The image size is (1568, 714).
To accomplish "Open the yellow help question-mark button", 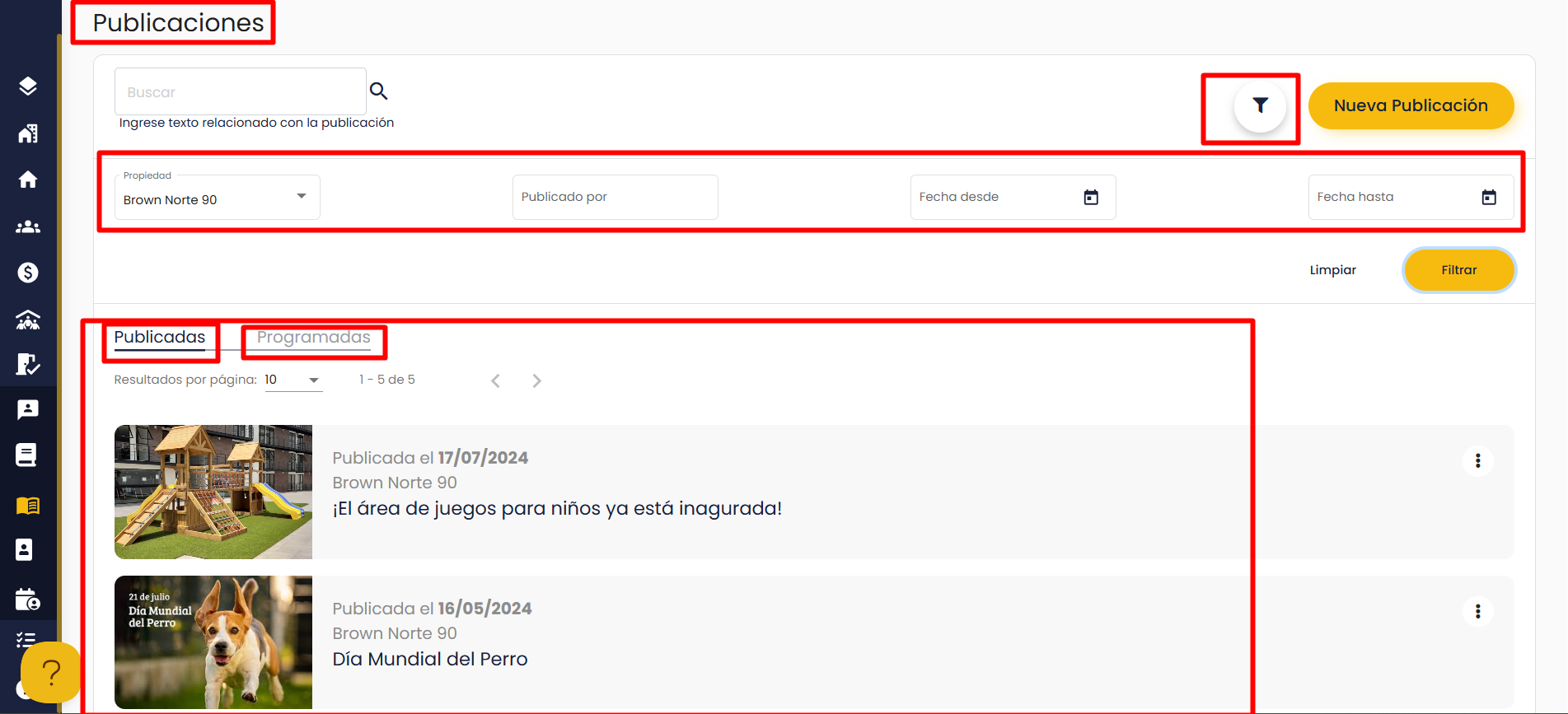I will (51, 672).
